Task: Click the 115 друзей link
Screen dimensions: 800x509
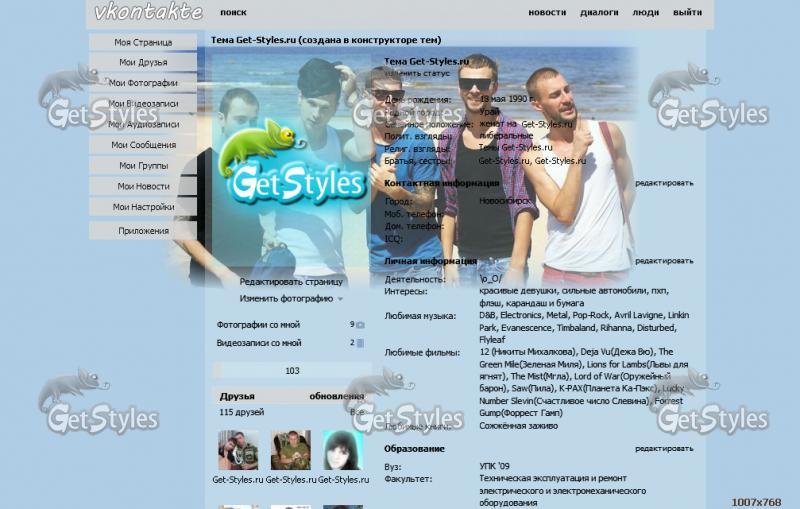Action: [241, 412]
